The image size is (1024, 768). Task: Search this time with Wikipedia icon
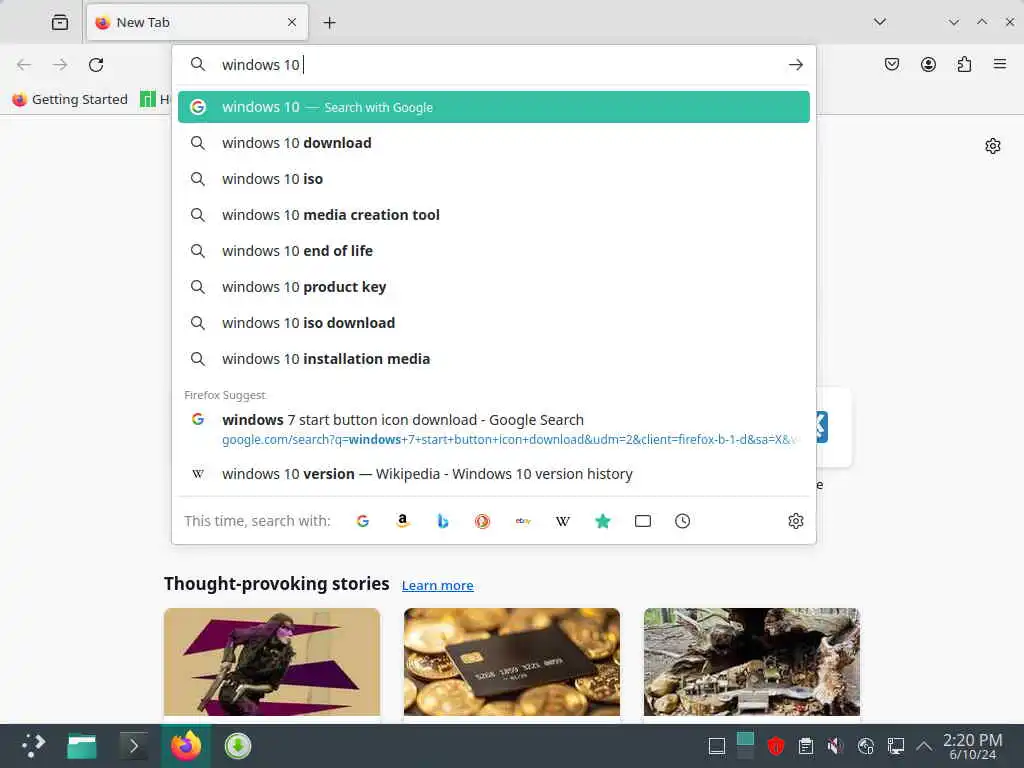click(563, 521)
